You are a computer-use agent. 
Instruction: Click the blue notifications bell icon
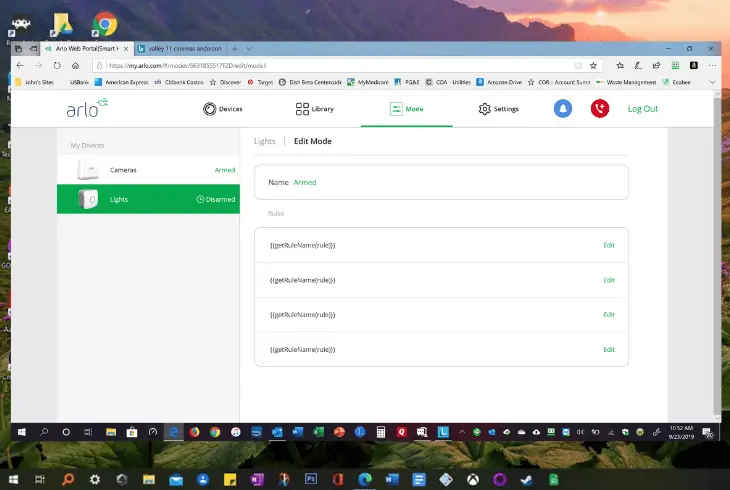563,108
